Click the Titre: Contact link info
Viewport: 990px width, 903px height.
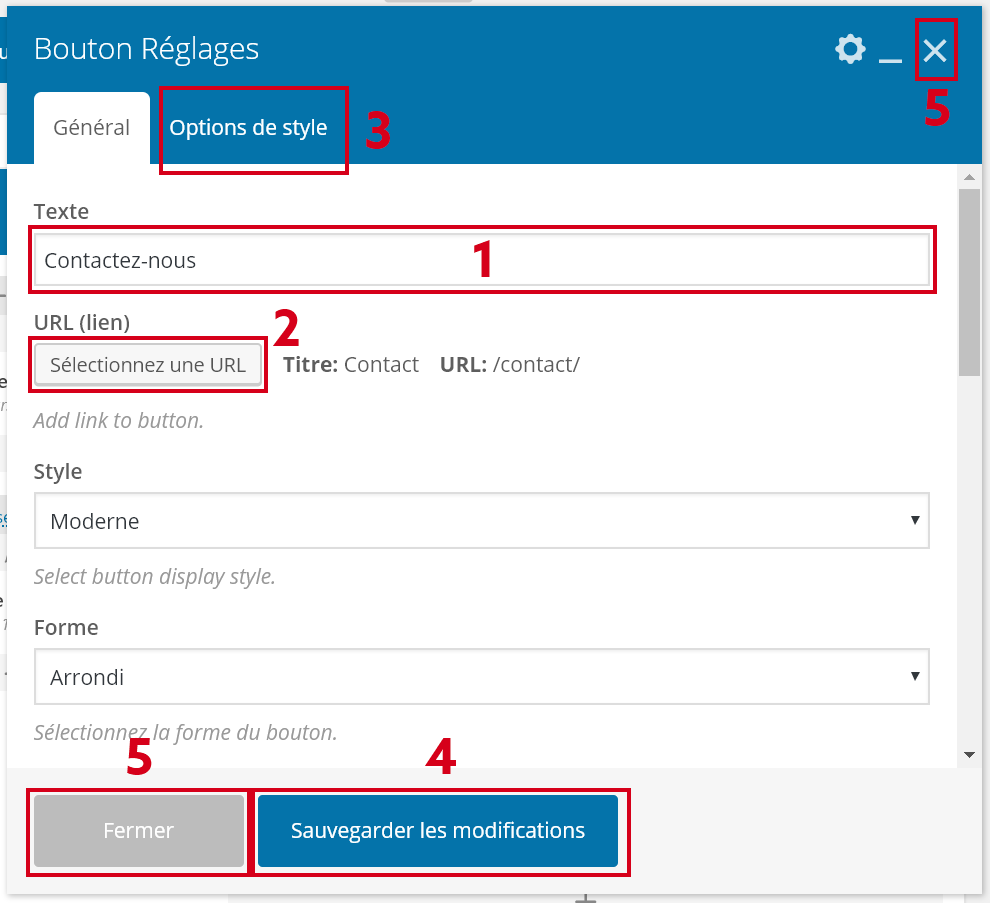tap(351, 365)
